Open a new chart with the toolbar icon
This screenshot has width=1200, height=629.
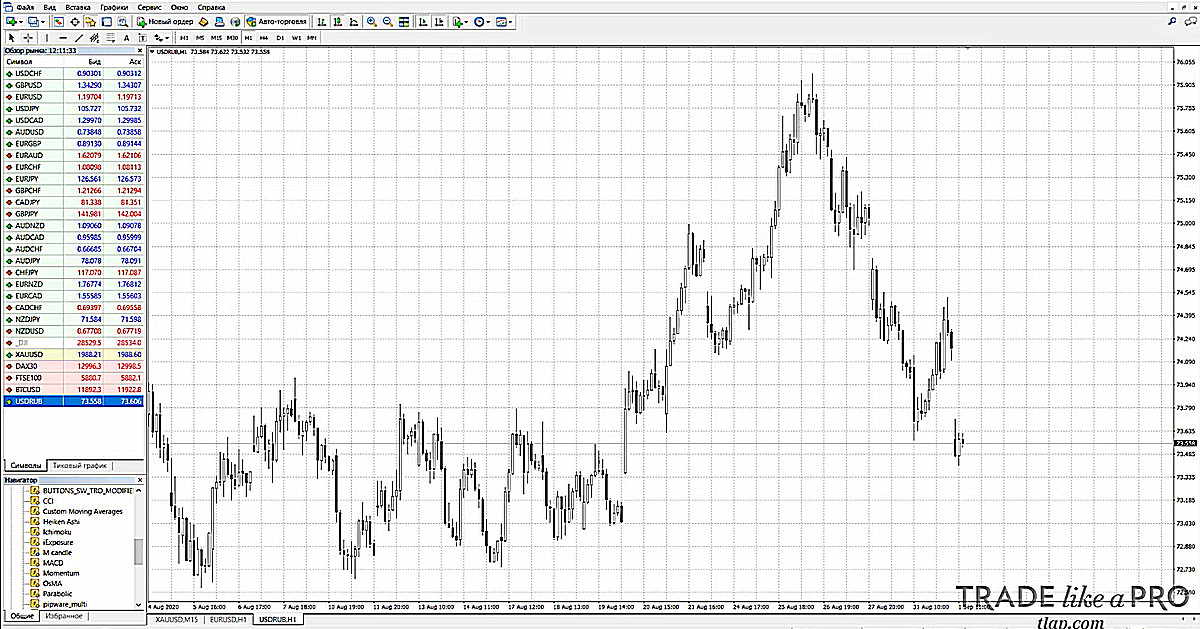(9, 21)
